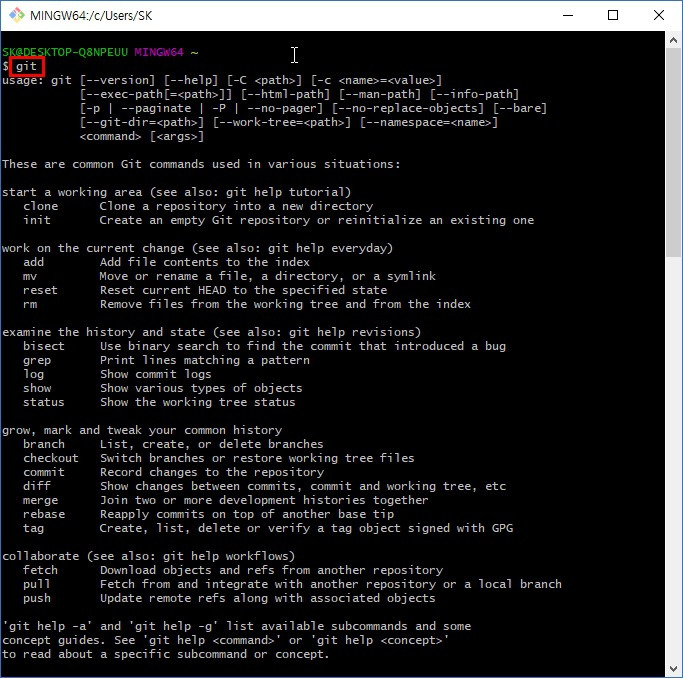The image size is (683, 678).
Task: Click the '<command> [<args>]' usage text
Action: [x=142, y=136]
